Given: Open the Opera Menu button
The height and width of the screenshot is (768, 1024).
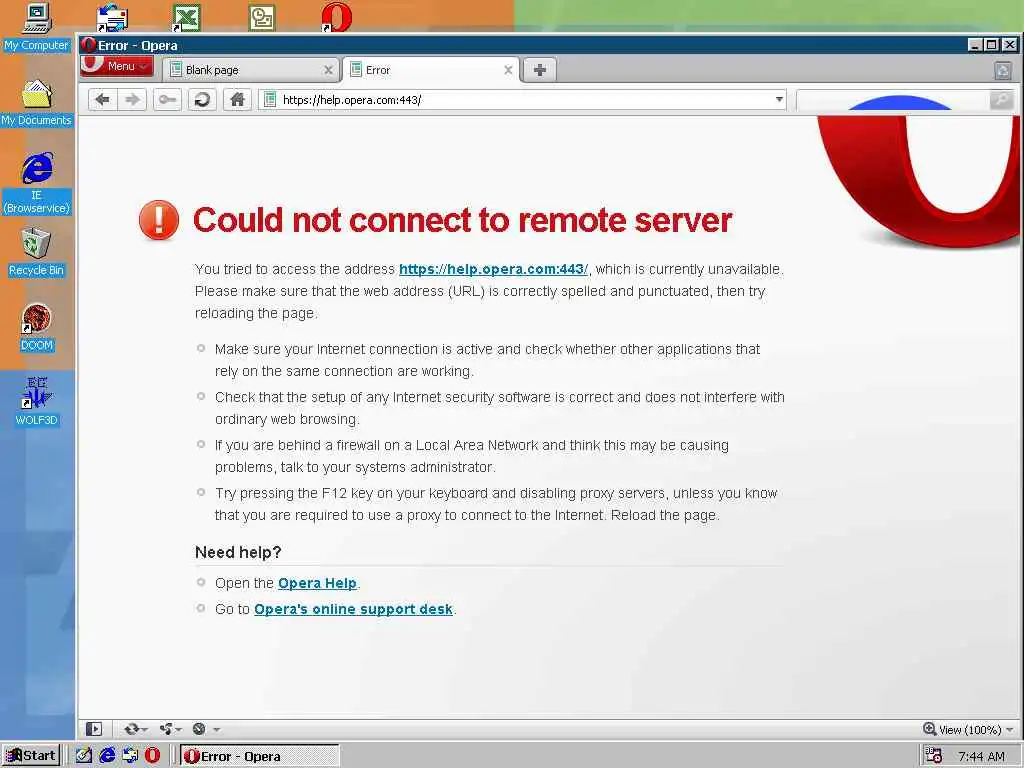Looking at the screenshot, I should coord(117,66).
